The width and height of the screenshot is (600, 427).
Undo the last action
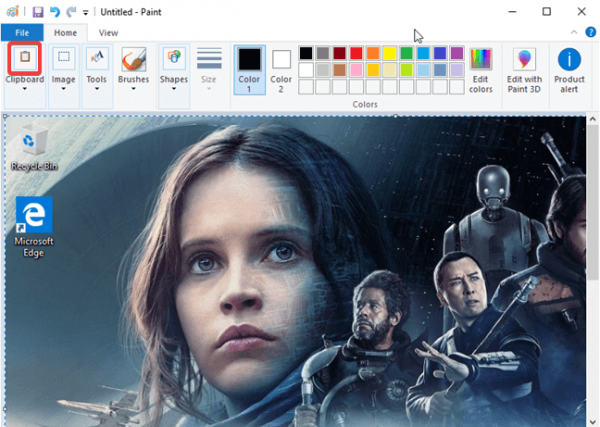55,12
